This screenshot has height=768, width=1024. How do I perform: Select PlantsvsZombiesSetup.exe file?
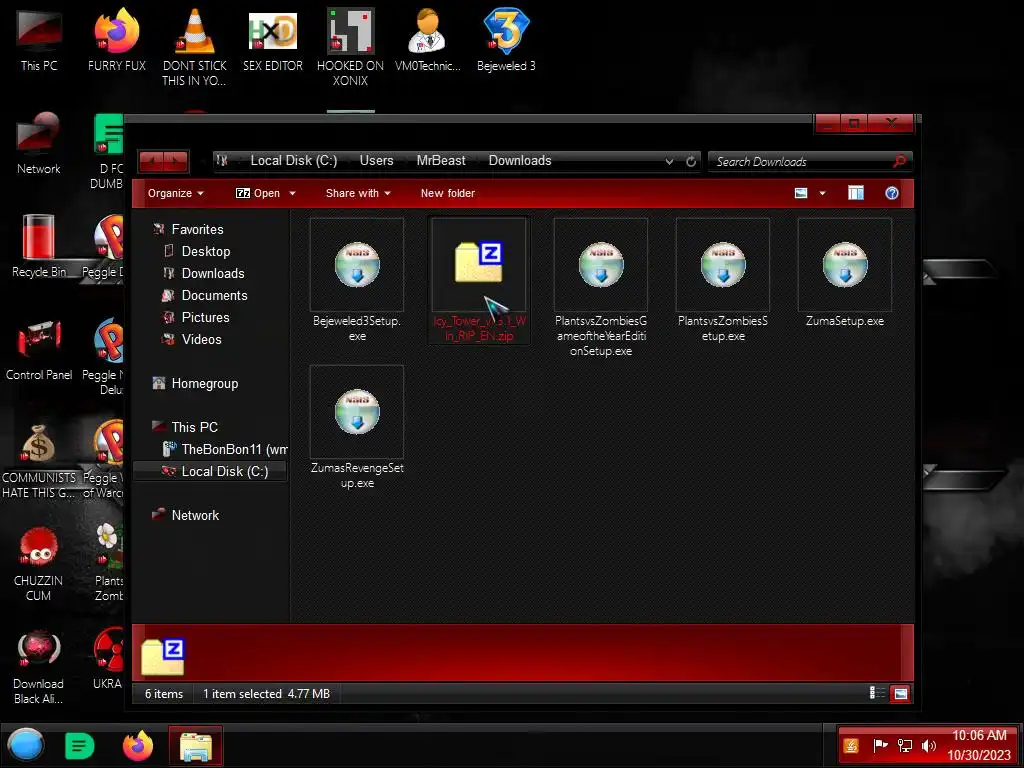point(723,281)
